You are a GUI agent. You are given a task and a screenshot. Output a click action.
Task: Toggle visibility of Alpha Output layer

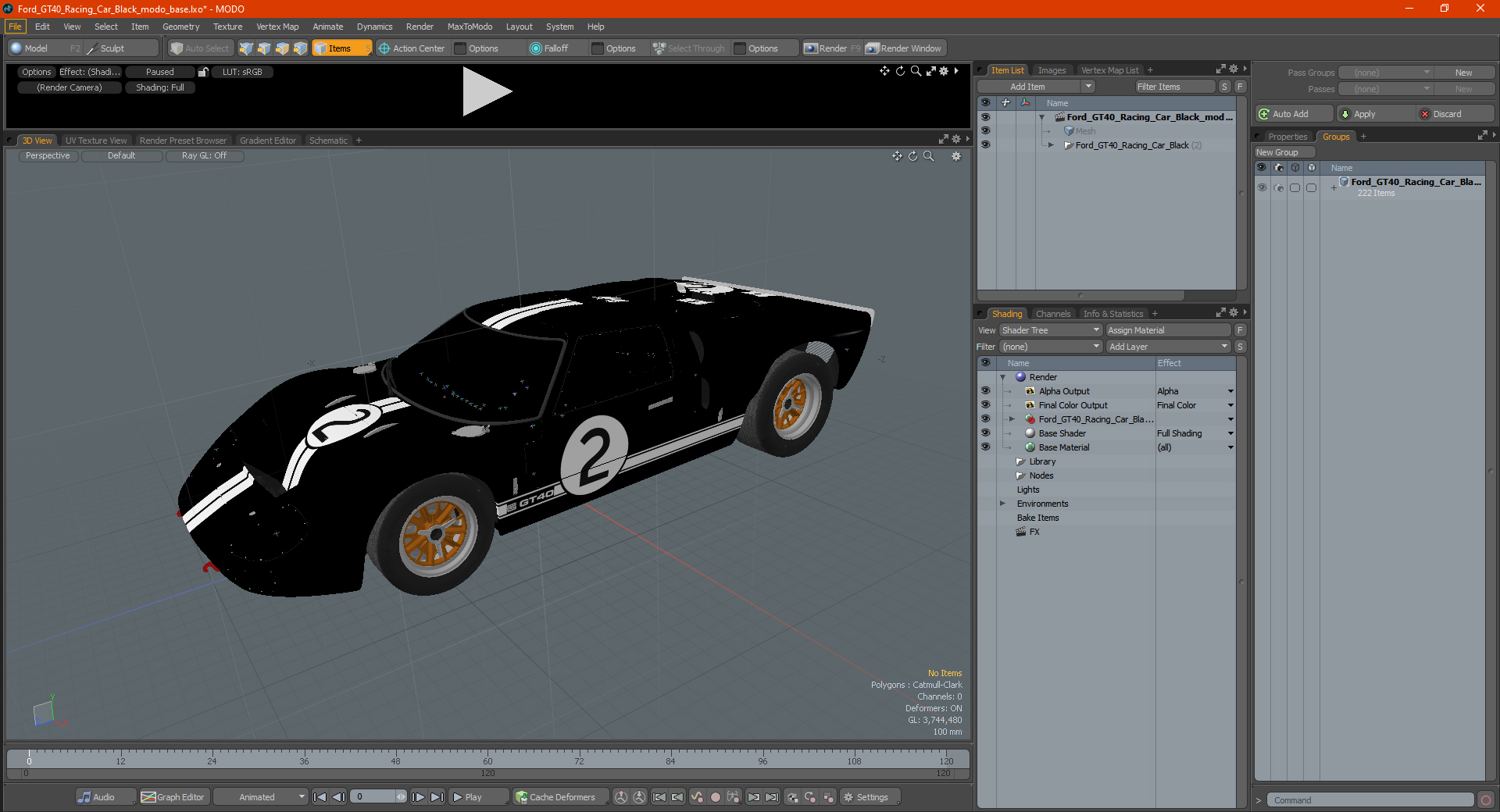pyautogui.click(x=985, y=391)
